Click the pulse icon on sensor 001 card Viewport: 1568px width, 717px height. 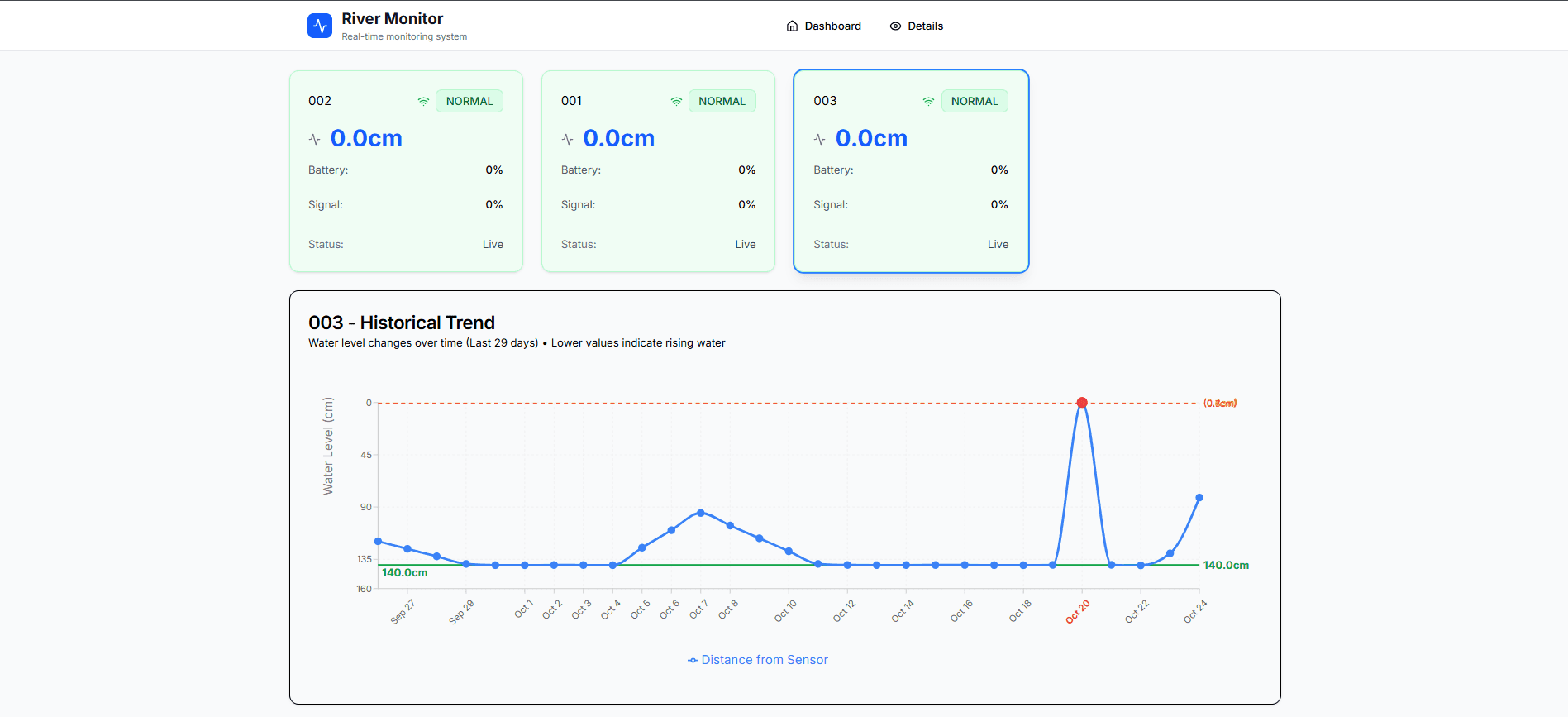click(567, 139)
